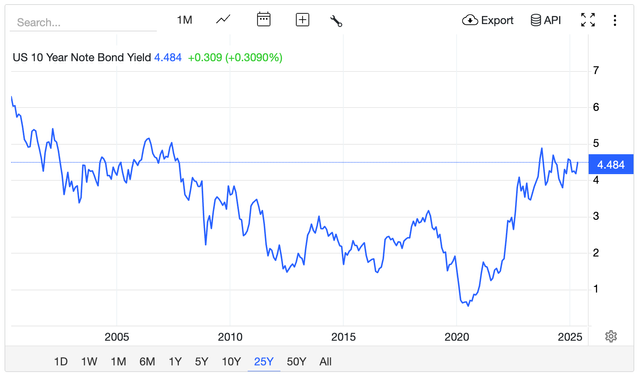The image size is (640, 377).
Task: Select the 1M range at bottom
Action: point(118,361)
